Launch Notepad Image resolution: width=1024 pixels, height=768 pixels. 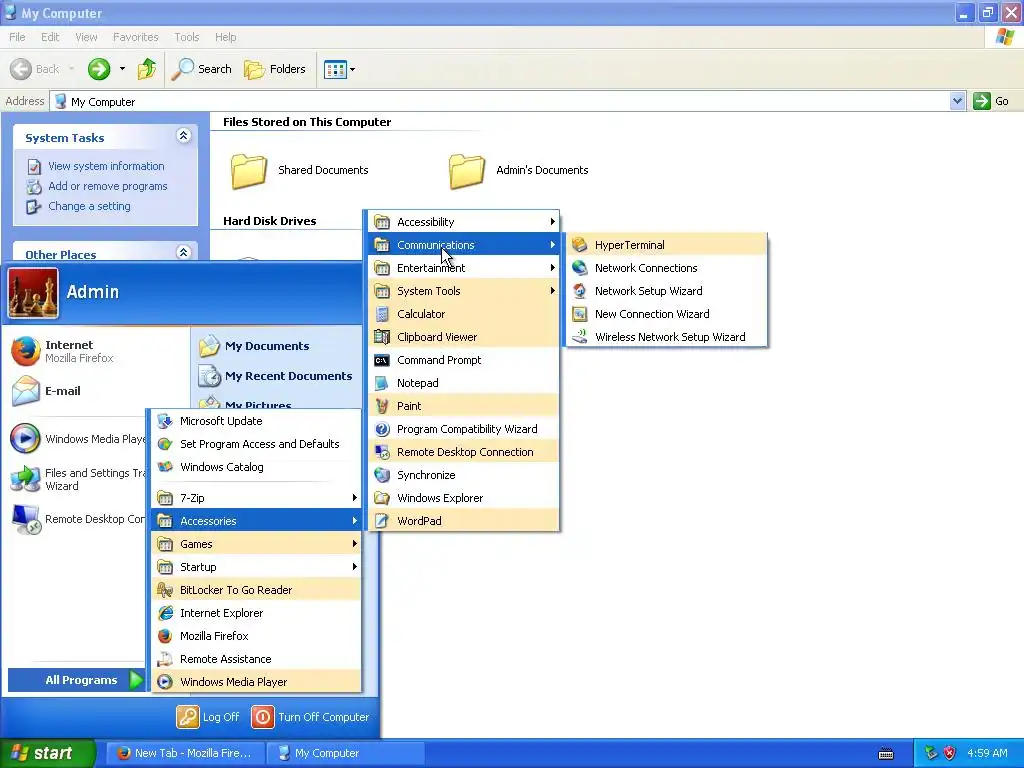point(464,383)
